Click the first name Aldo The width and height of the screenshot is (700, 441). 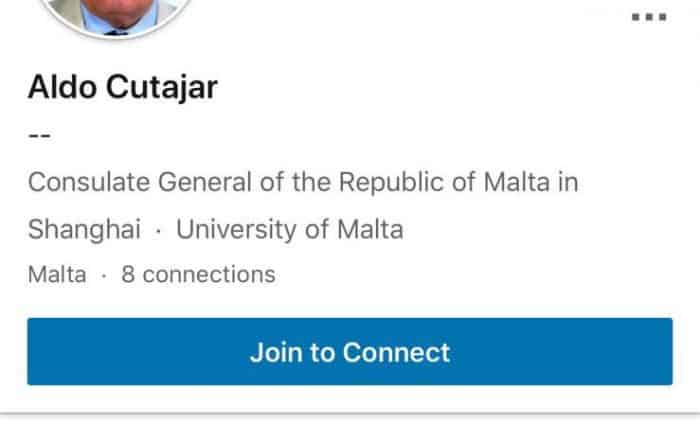tap(61, 88)
